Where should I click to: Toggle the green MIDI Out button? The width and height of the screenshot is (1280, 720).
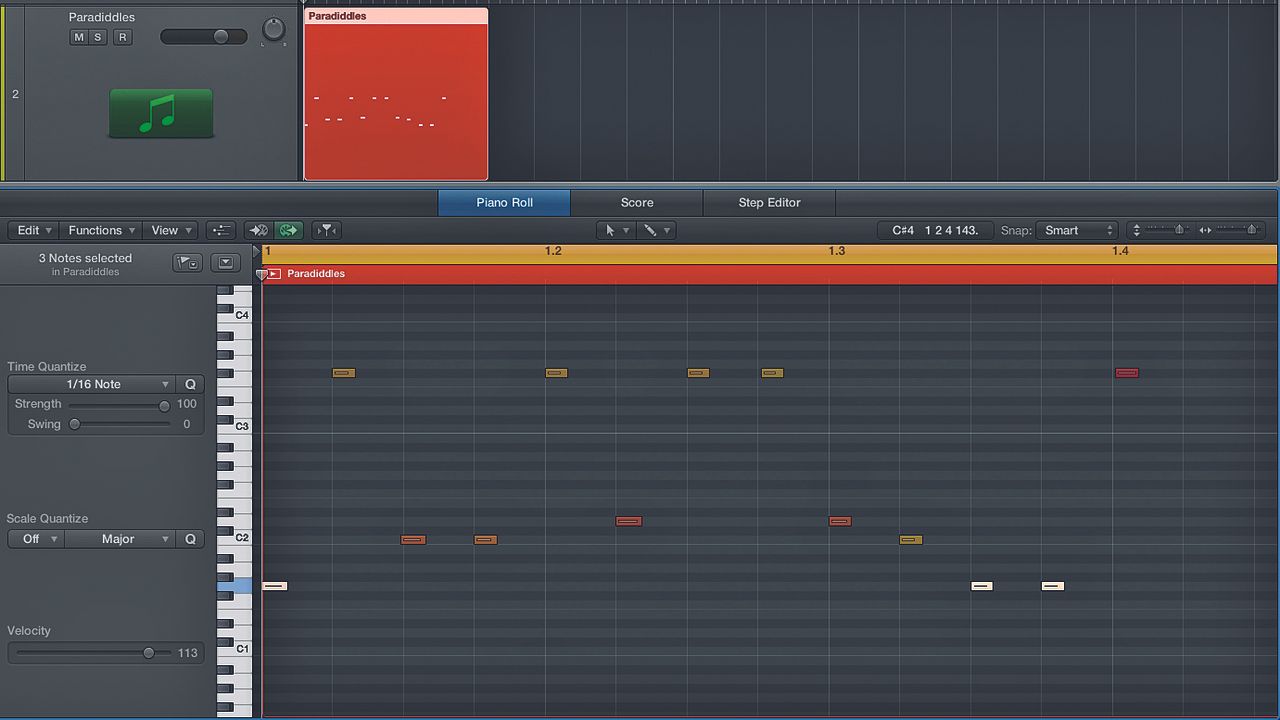(x=288, y=230)
